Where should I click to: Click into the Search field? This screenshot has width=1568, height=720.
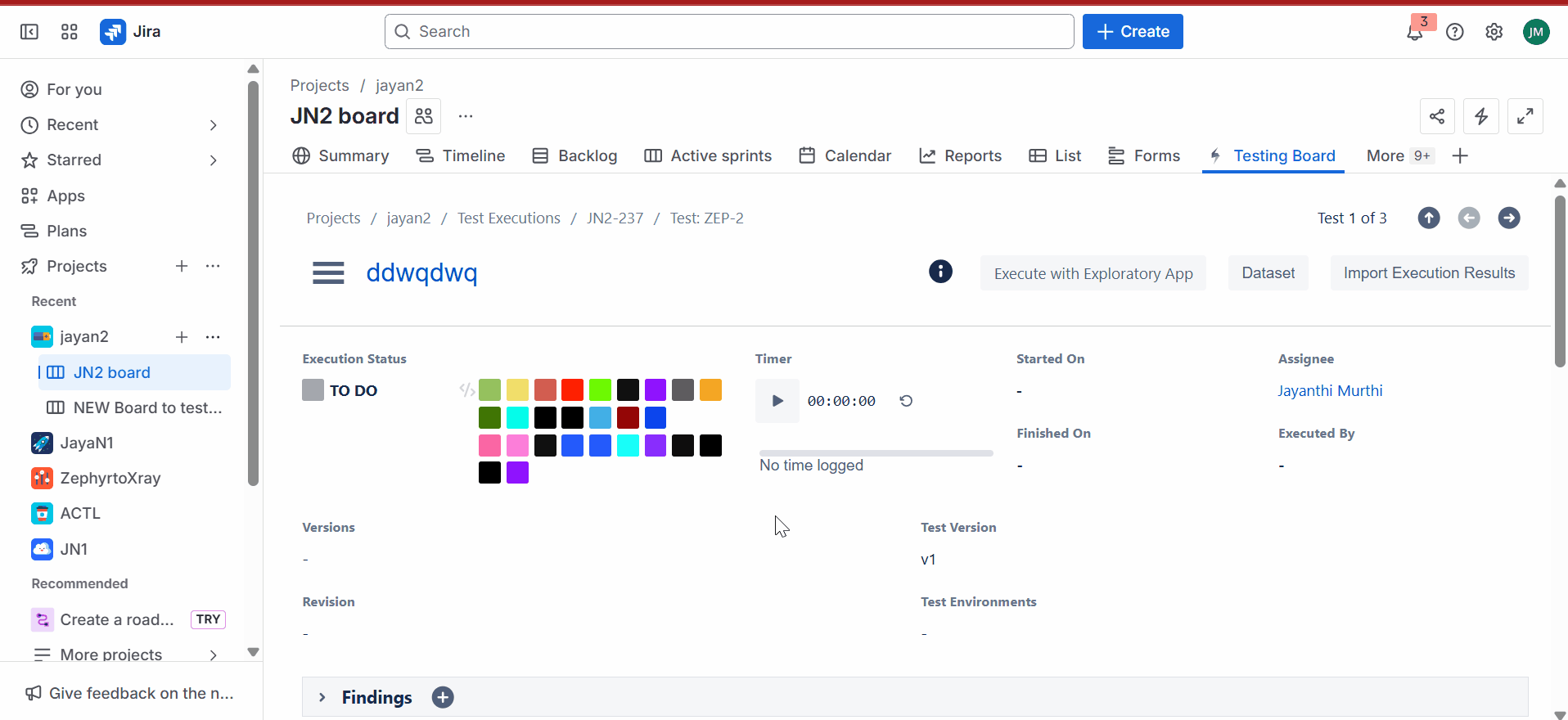coord(728,32)
